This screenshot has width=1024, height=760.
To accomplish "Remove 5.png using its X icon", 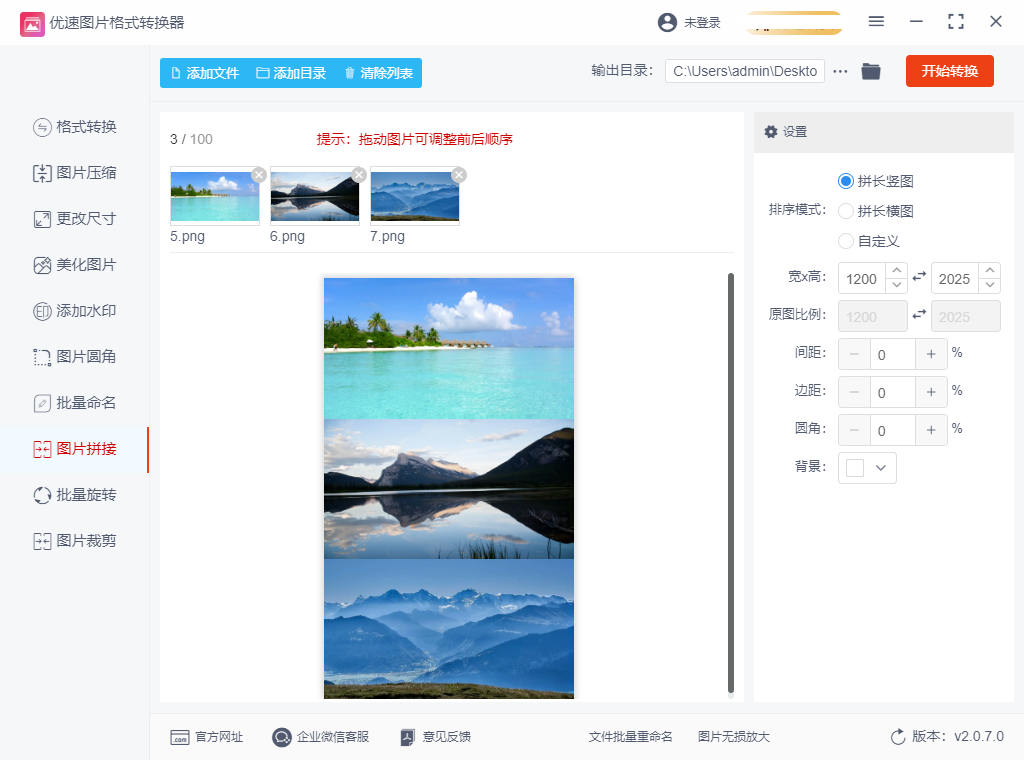I will (x=259, y=174).
